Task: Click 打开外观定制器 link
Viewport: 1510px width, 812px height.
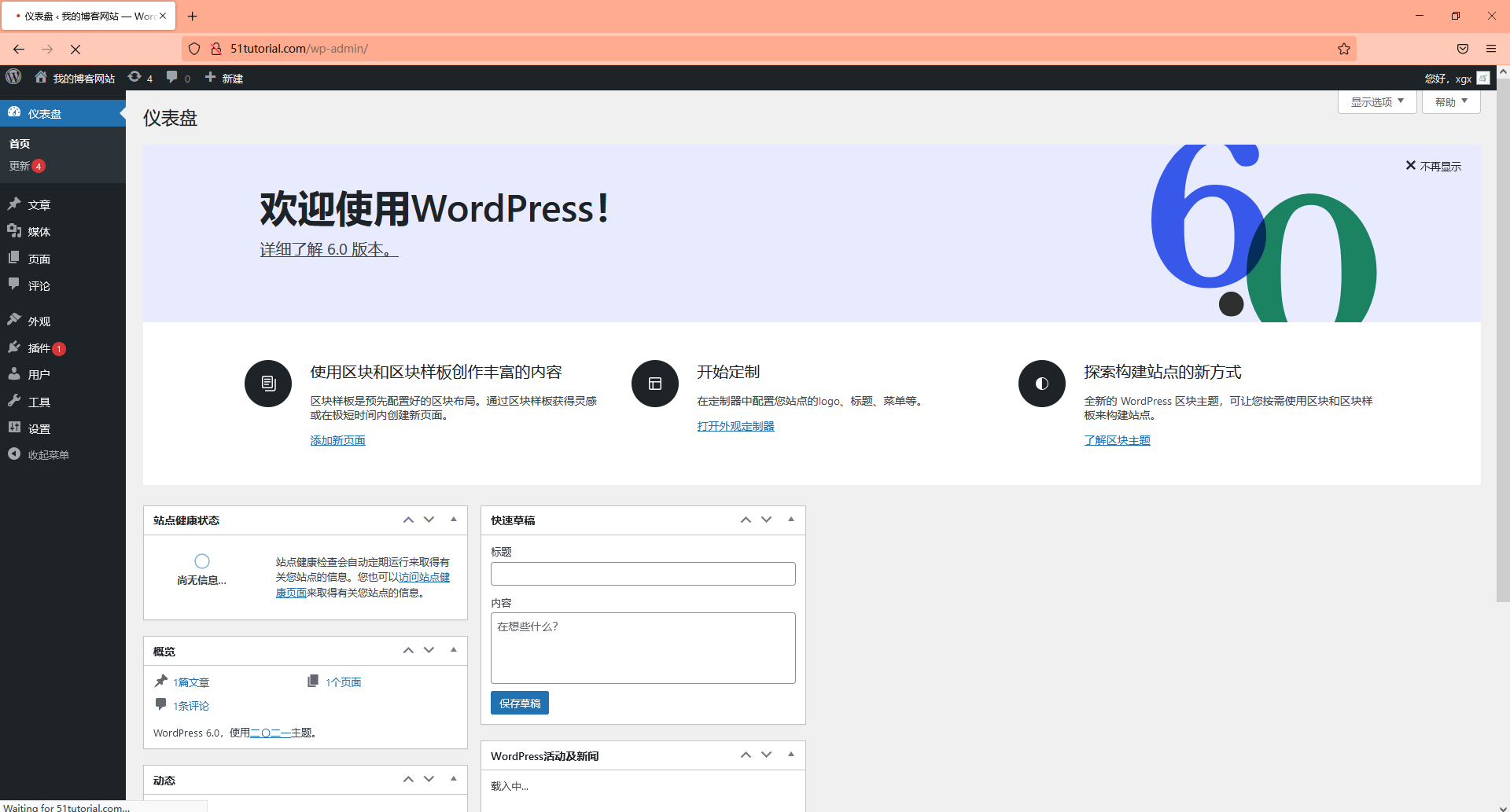Action: (735, 426)
